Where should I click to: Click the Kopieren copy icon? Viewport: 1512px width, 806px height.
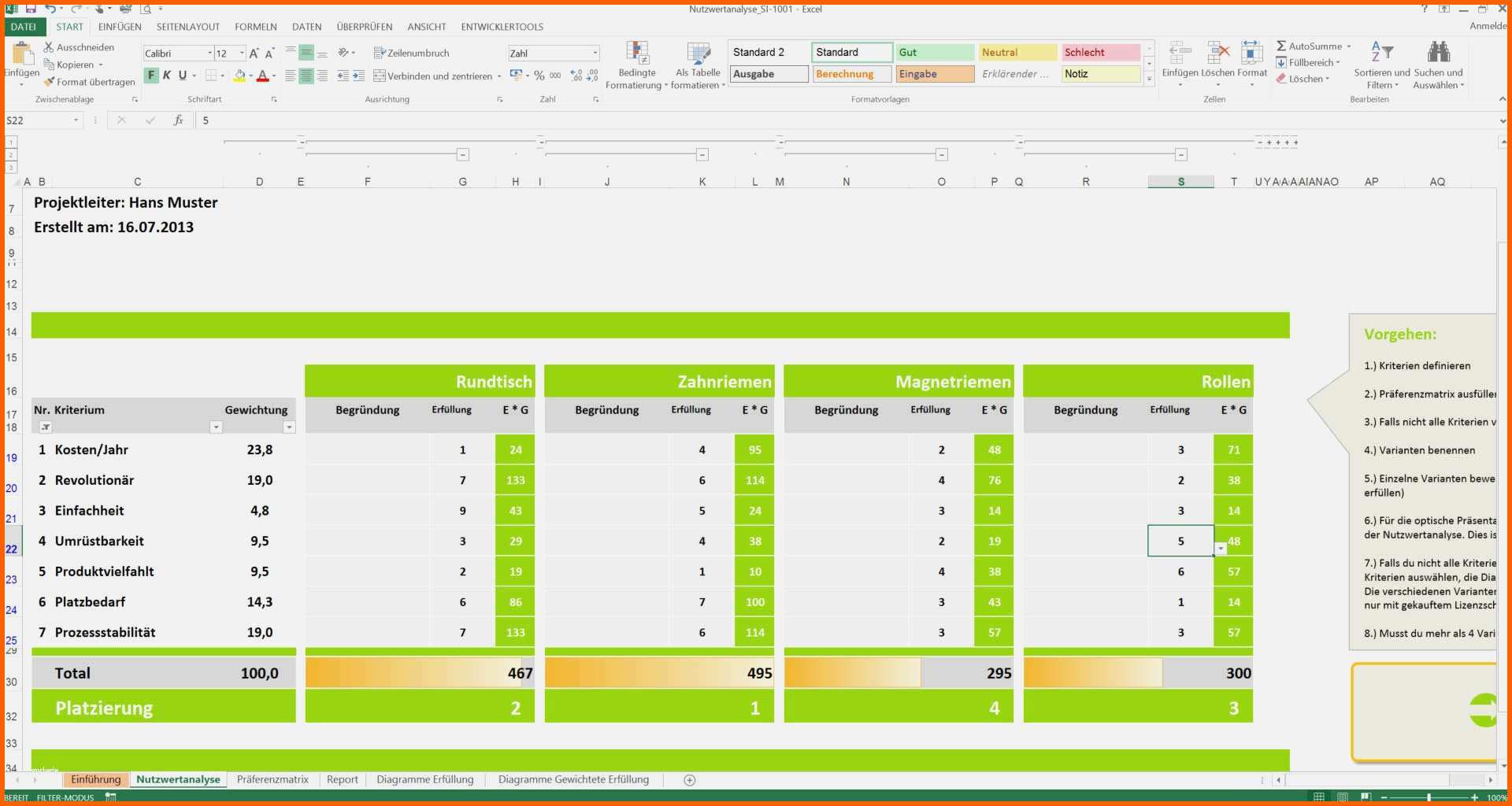[x=49, y=65]
